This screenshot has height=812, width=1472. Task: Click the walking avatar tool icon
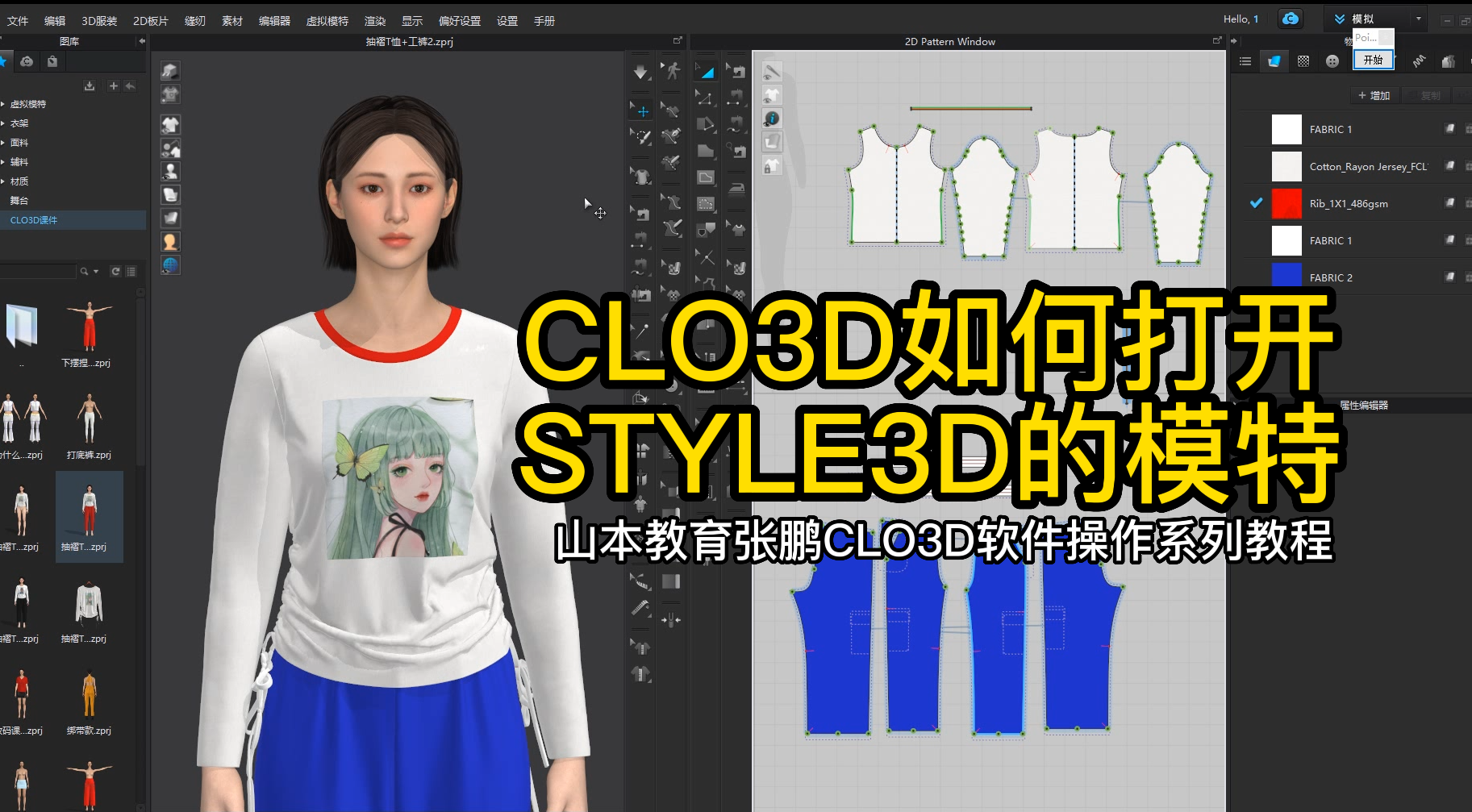click(671, 70)
